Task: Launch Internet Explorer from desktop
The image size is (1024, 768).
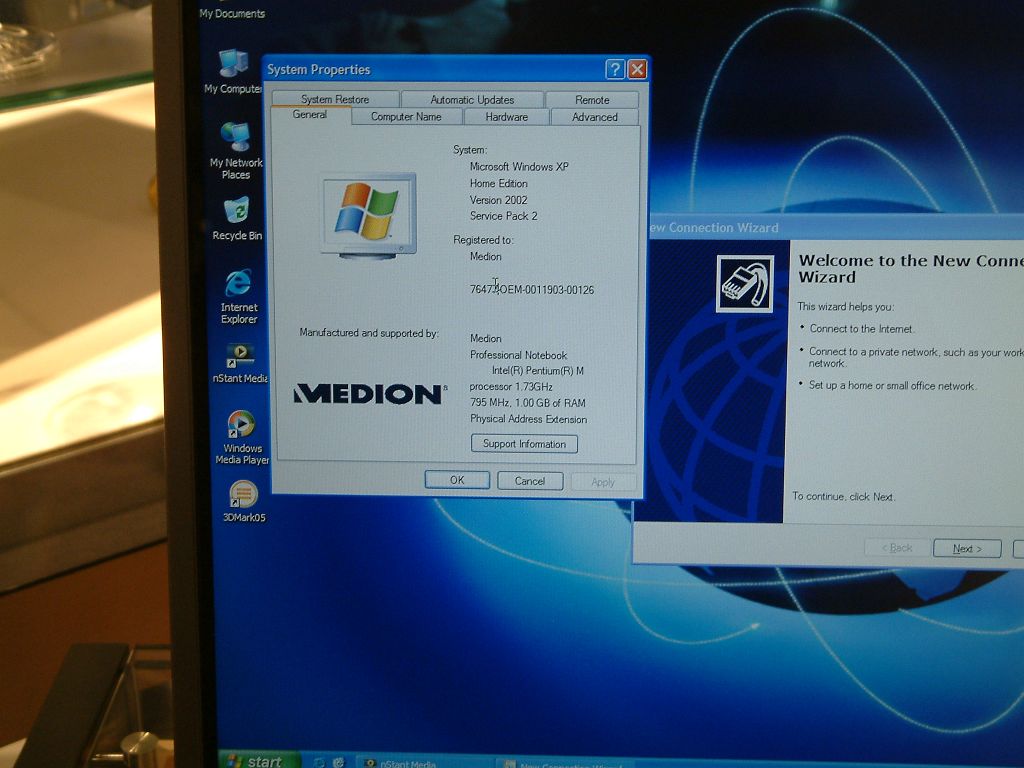Action: point(238,296)
